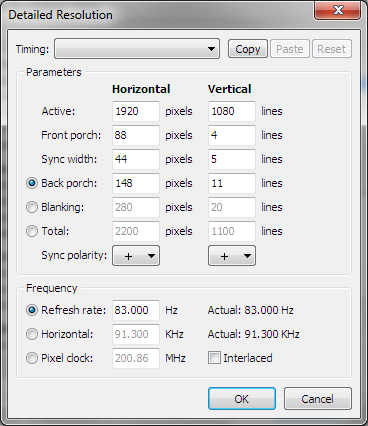The width and height of the screenshot is (368, 426).
Task: Click the vertical Blanking field showing 20
Action: click(232, 207)
